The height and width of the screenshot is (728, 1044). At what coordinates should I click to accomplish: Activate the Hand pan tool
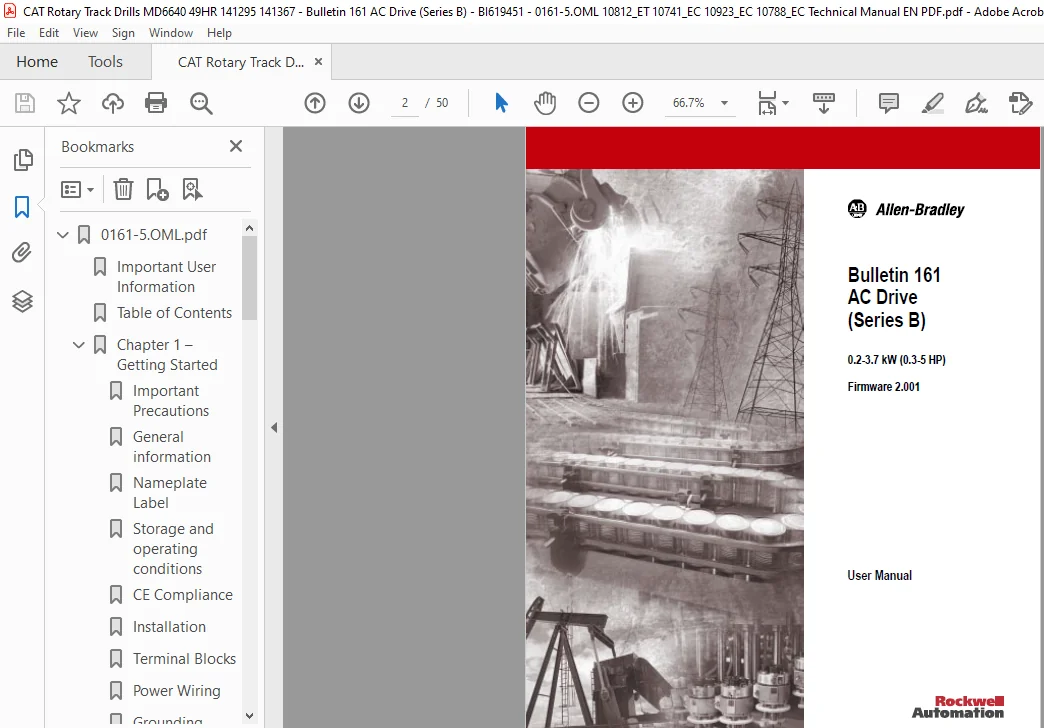click(x=545, y=103)
